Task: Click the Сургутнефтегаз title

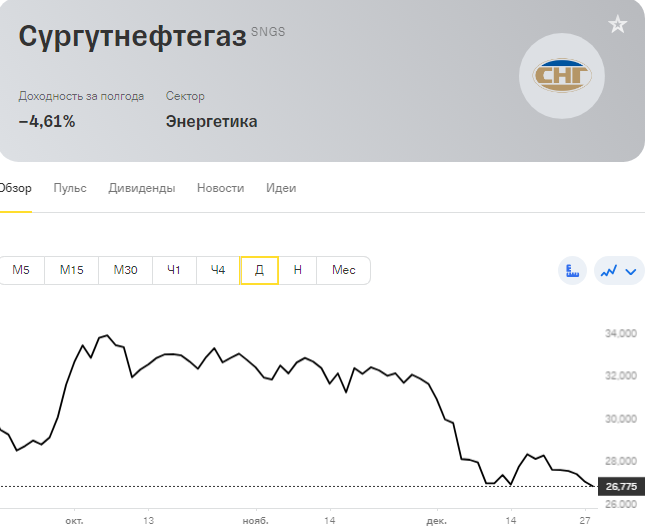Action: [x=132, y=36]
